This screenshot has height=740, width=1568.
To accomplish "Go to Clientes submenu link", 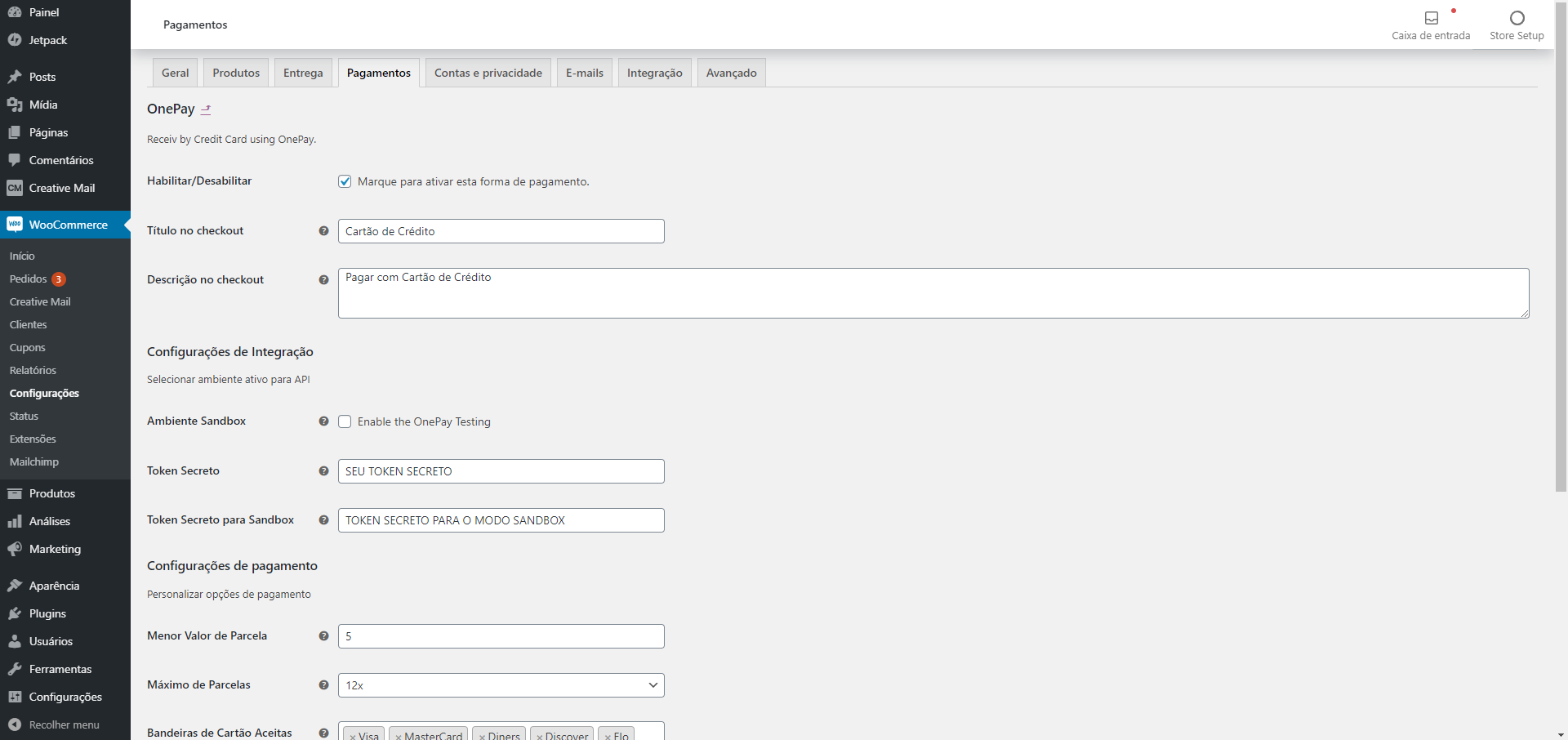I will point(29,324).
